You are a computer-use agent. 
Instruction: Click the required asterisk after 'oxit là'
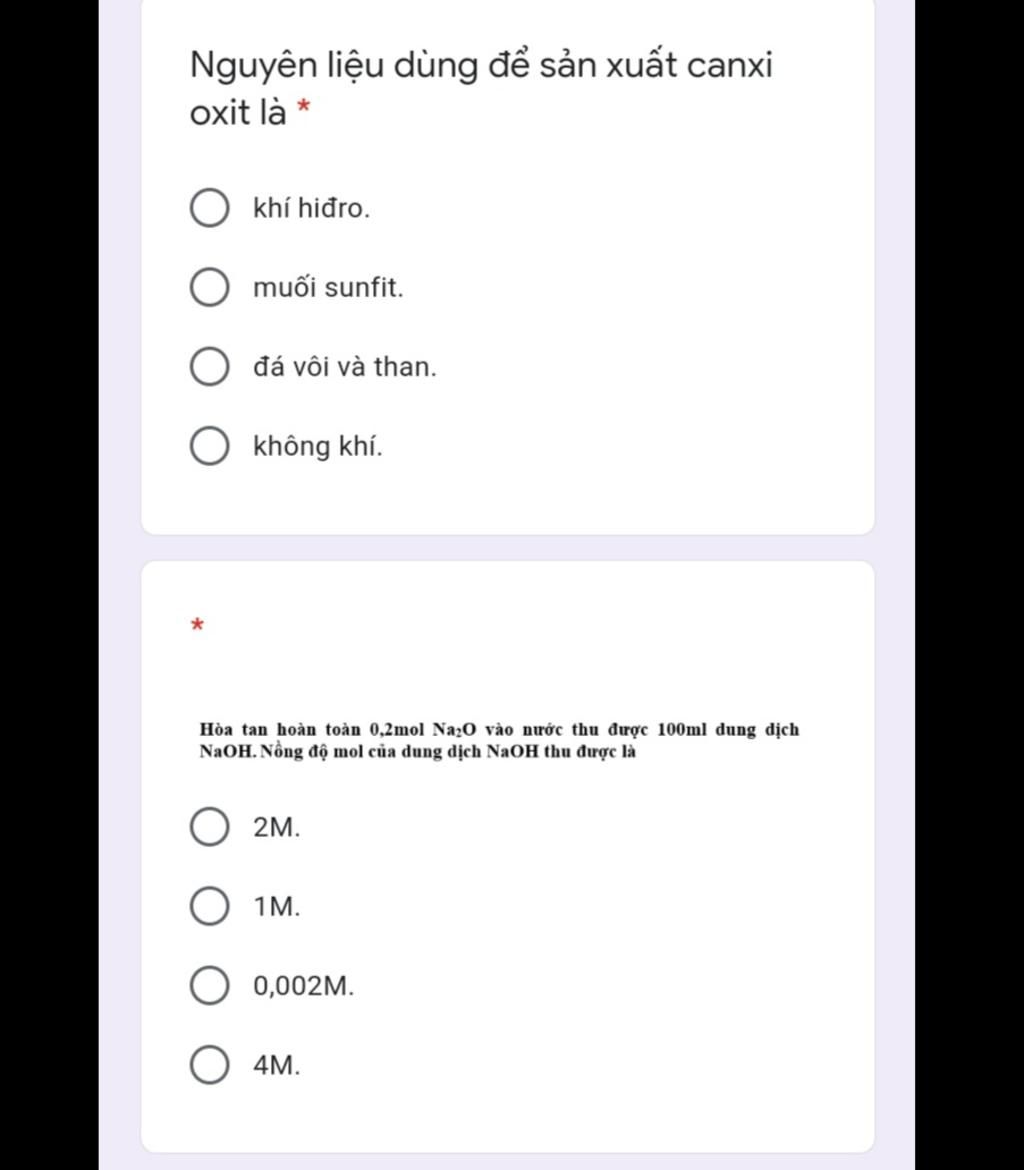(x=303, y=107)
